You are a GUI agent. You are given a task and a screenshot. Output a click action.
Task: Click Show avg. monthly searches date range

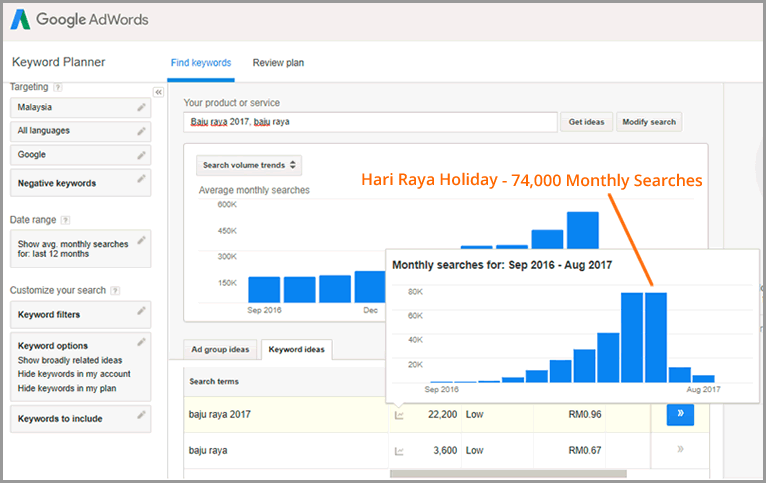coord(81,249)
